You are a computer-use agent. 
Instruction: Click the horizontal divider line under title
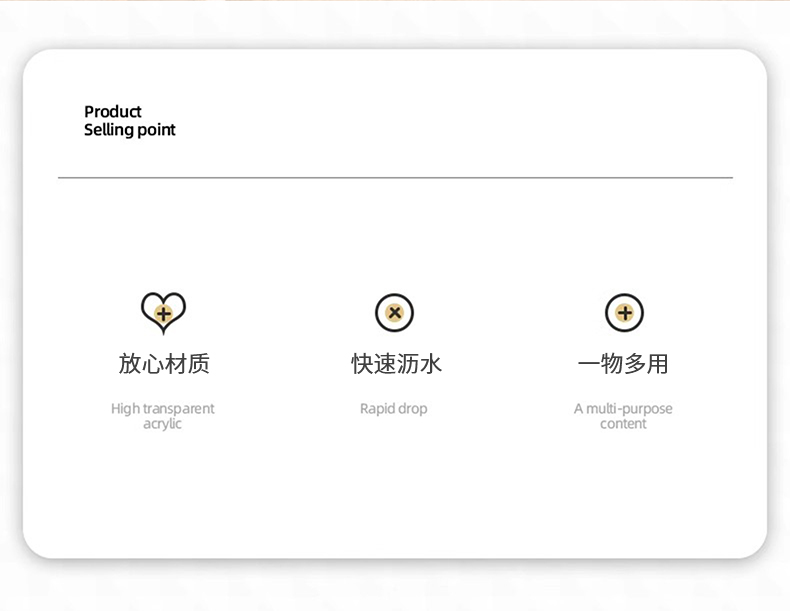tap(396, 177)
